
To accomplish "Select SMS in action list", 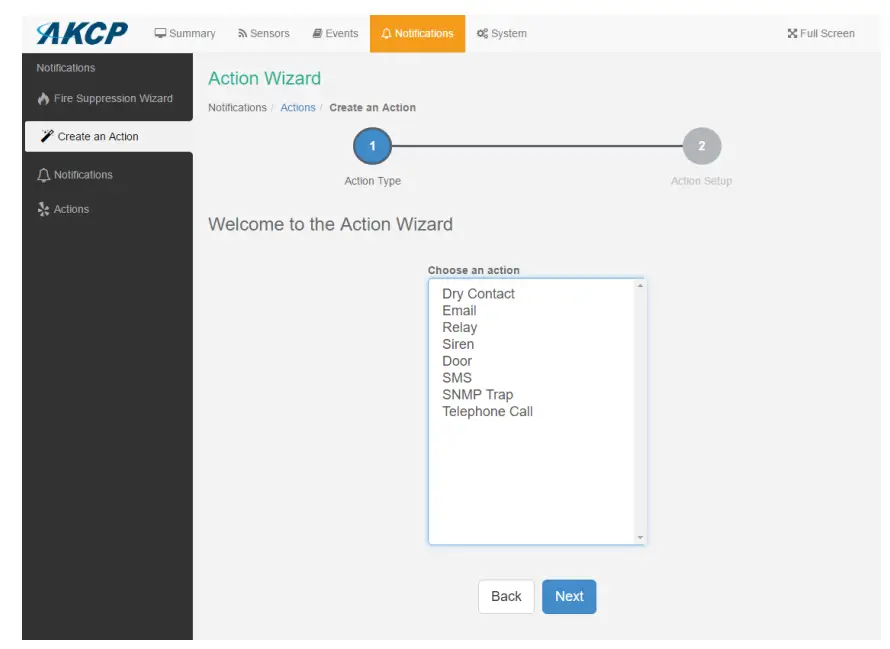I will [457, 378].
